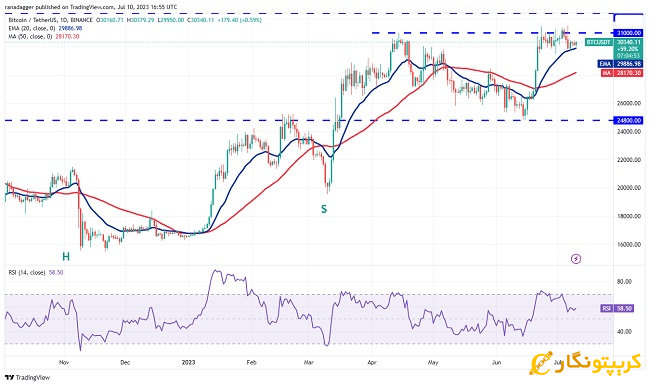
Task: Click the 24000.00 price axis label
Action: [x=629, y=131]
